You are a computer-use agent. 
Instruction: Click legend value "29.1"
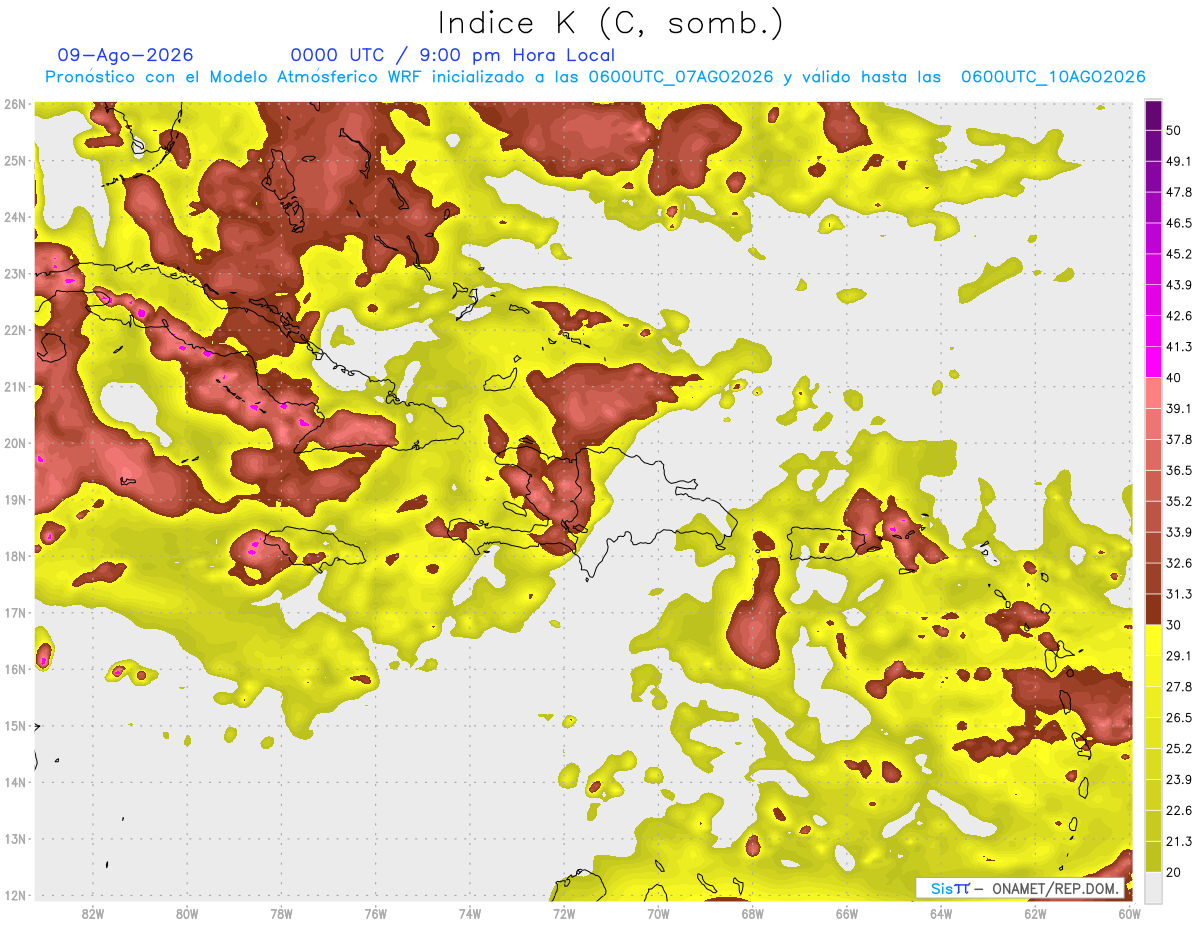pos(1179,655)
